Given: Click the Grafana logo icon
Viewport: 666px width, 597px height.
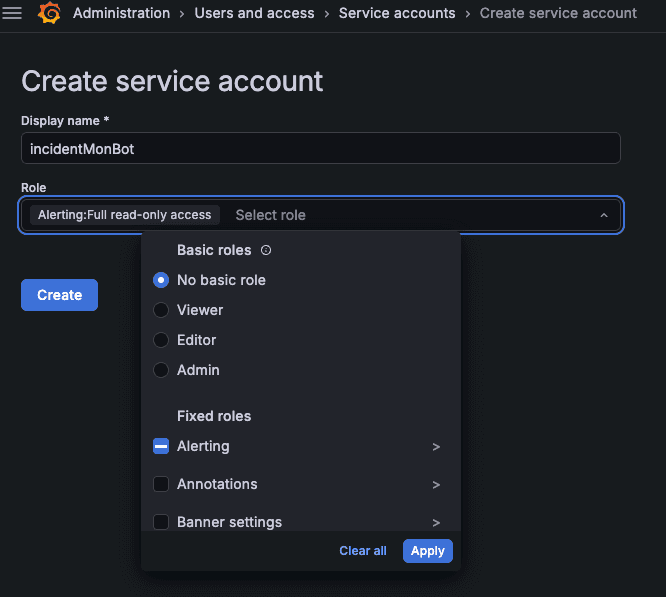Looking at the screenshot, I should click(x=49, y=13).
